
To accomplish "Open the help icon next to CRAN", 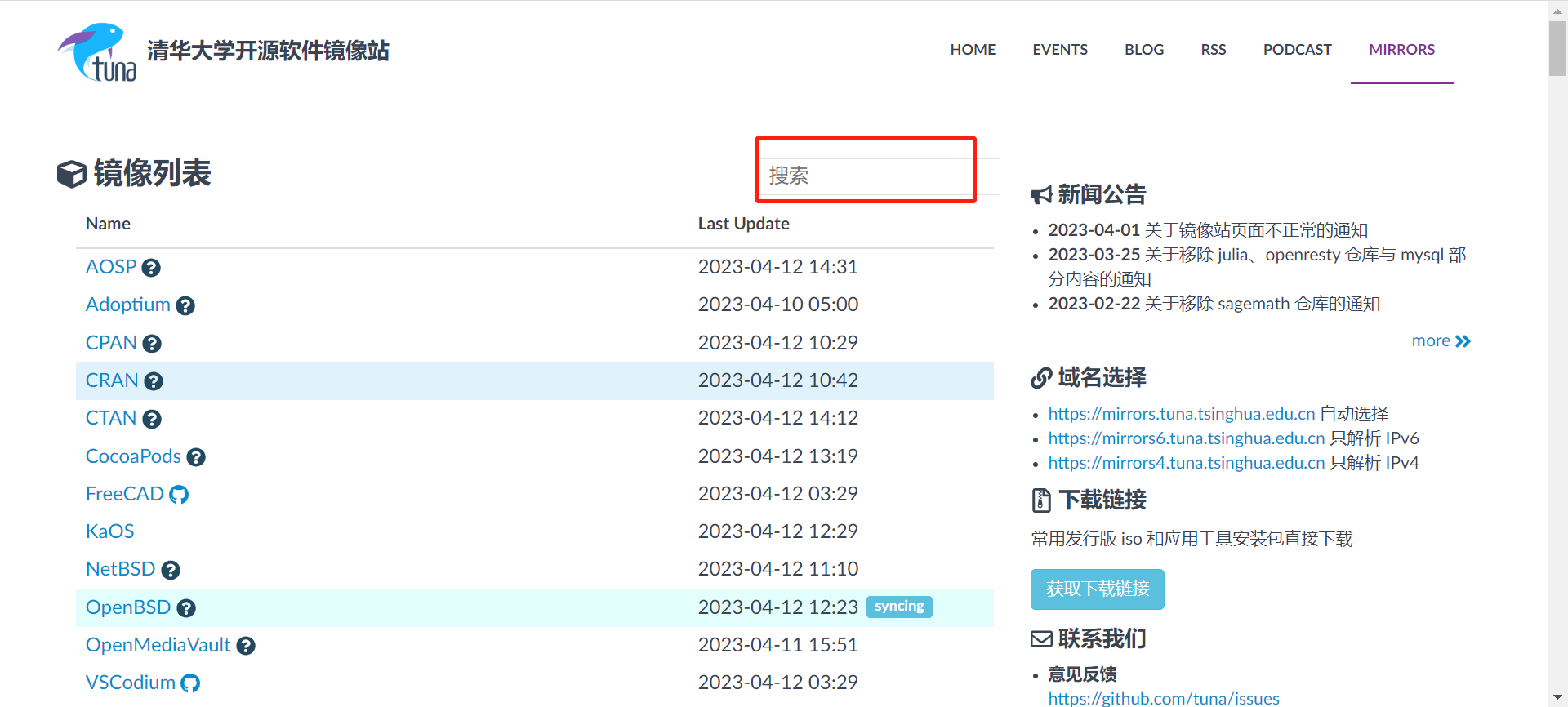I will tap(154, 381).
